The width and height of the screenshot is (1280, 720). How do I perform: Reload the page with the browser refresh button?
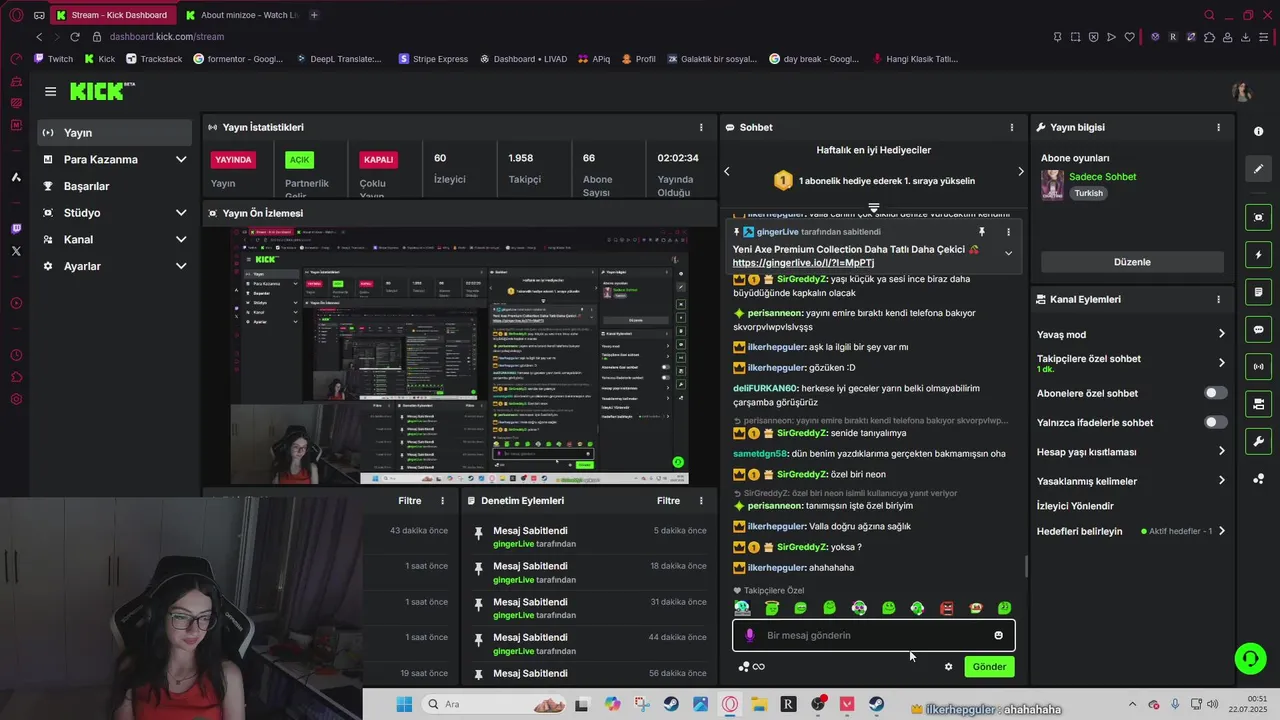pyautogui.click(x=74, y=37)
